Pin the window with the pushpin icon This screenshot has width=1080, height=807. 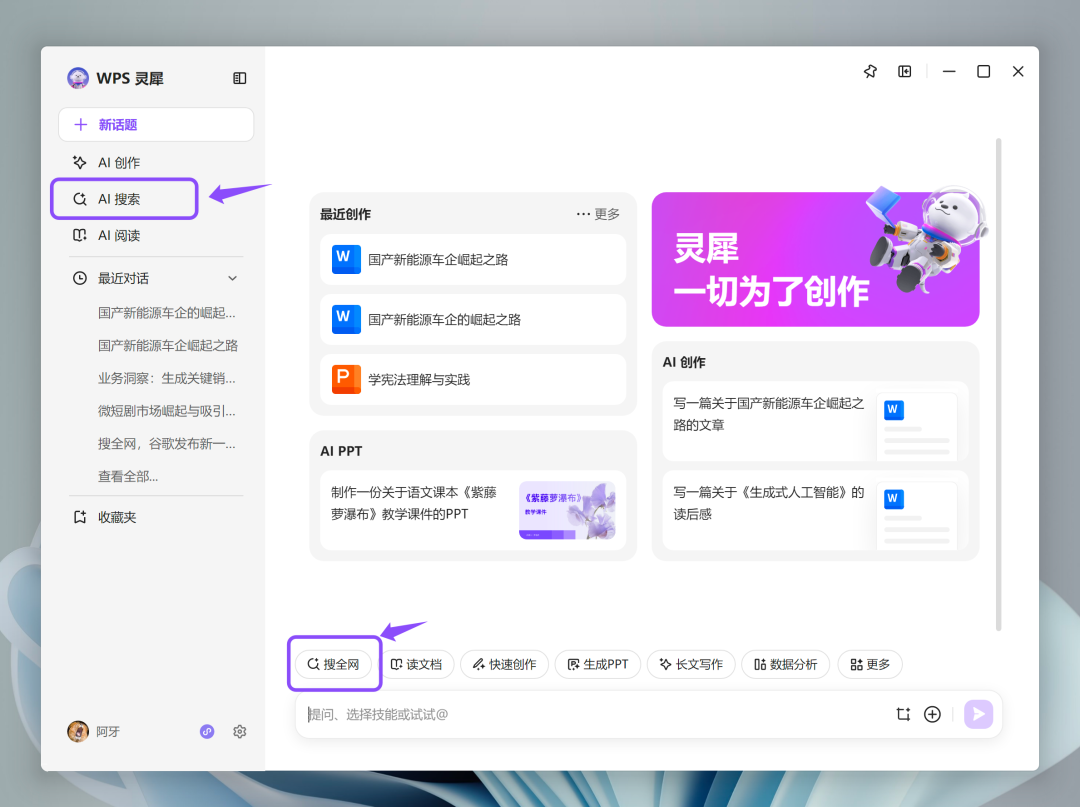pyautogui.click(x=870, y=72)
